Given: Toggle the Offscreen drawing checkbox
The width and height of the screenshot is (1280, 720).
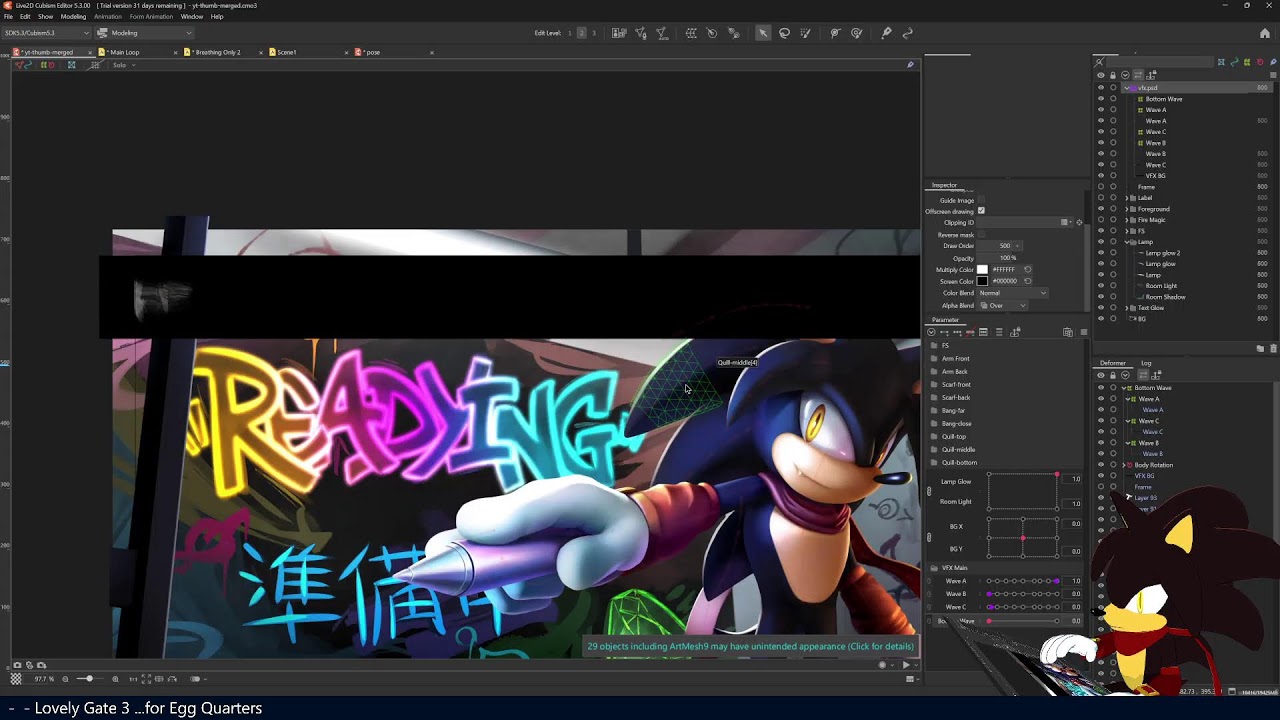Looking at the screenshot, I should click(981, 211).
